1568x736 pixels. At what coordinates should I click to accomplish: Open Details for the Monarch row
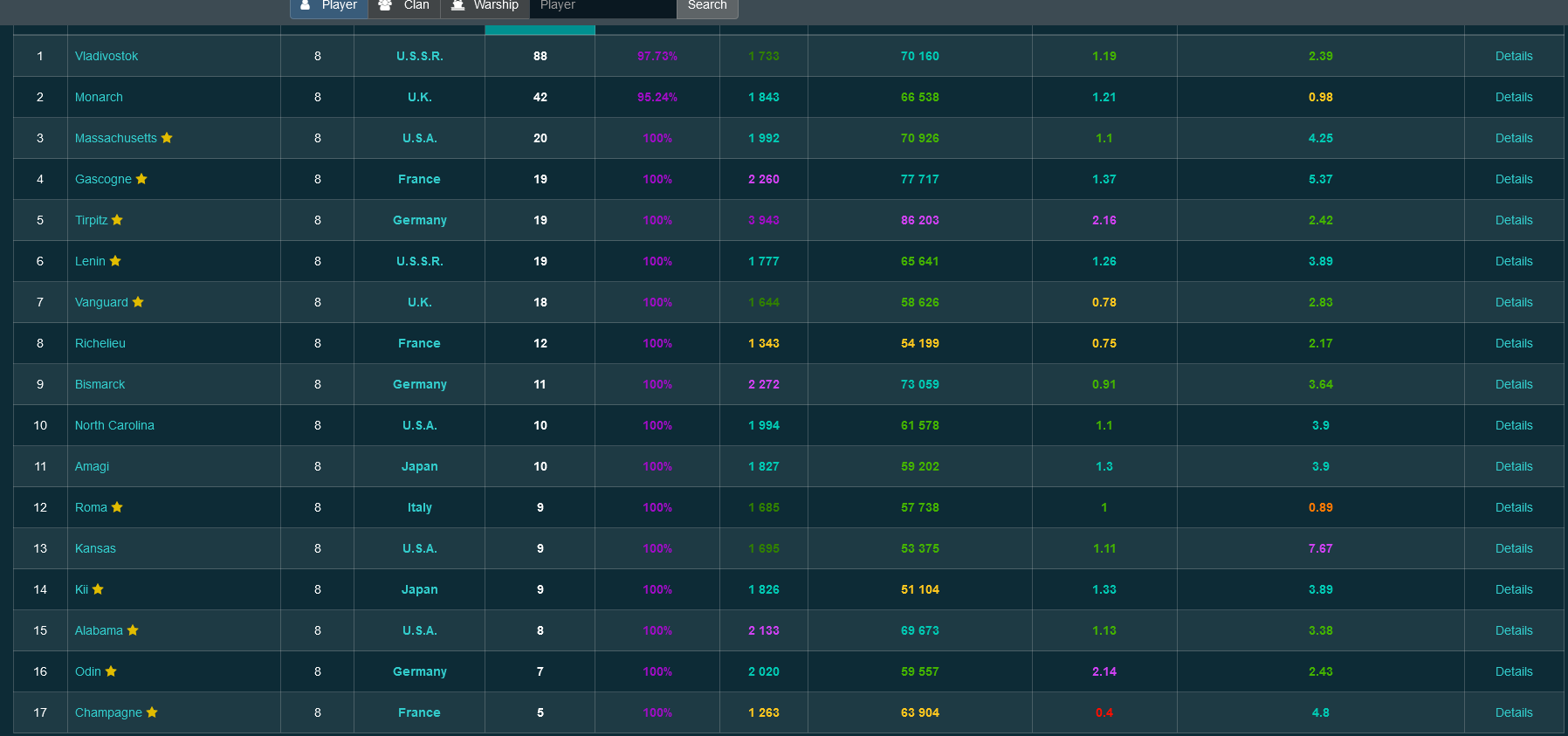pyautogui.click(x=1513, y=97)
